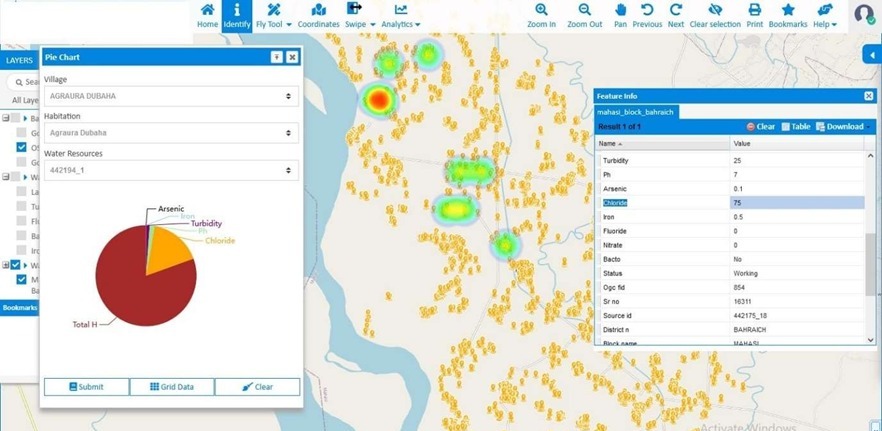Expand the Analytics menu
Image resolution: width=882 pixels, height=431 pixels.
pos(401,16)
